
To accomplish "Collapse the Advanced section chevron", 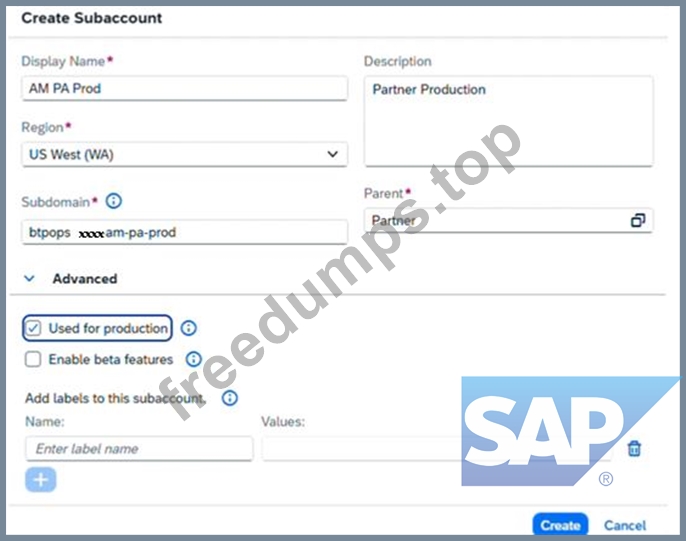I will click(30, 279).
